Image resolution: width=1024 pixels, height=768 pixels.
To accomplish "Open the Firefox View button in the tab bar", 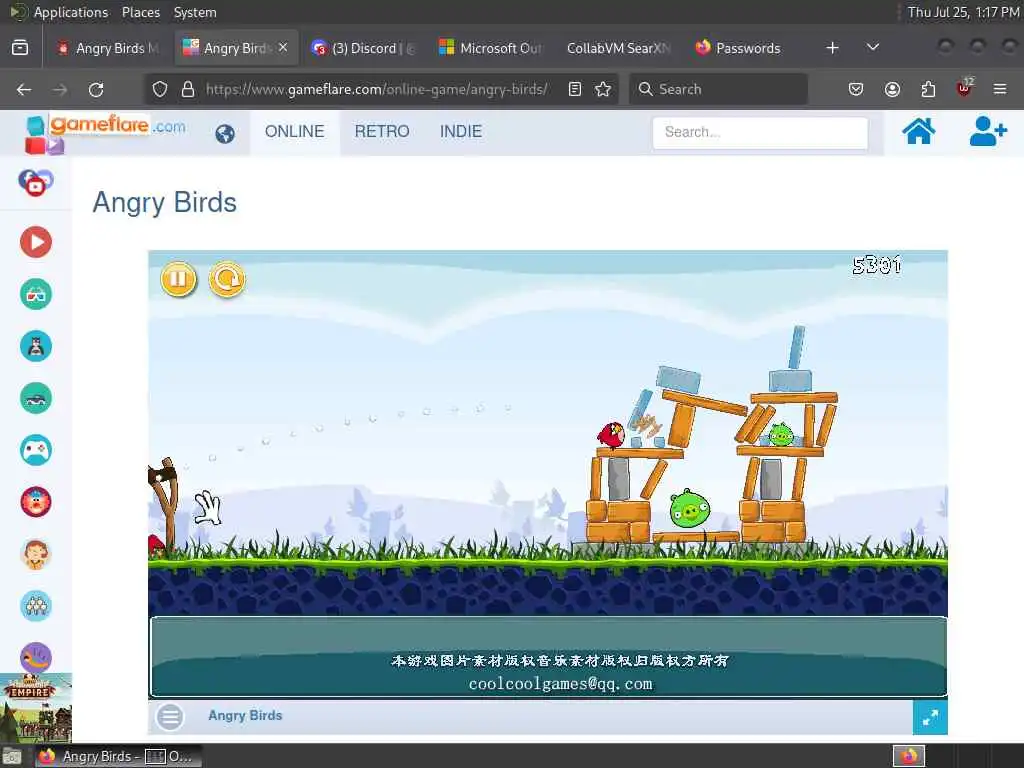I will [20, 48].
